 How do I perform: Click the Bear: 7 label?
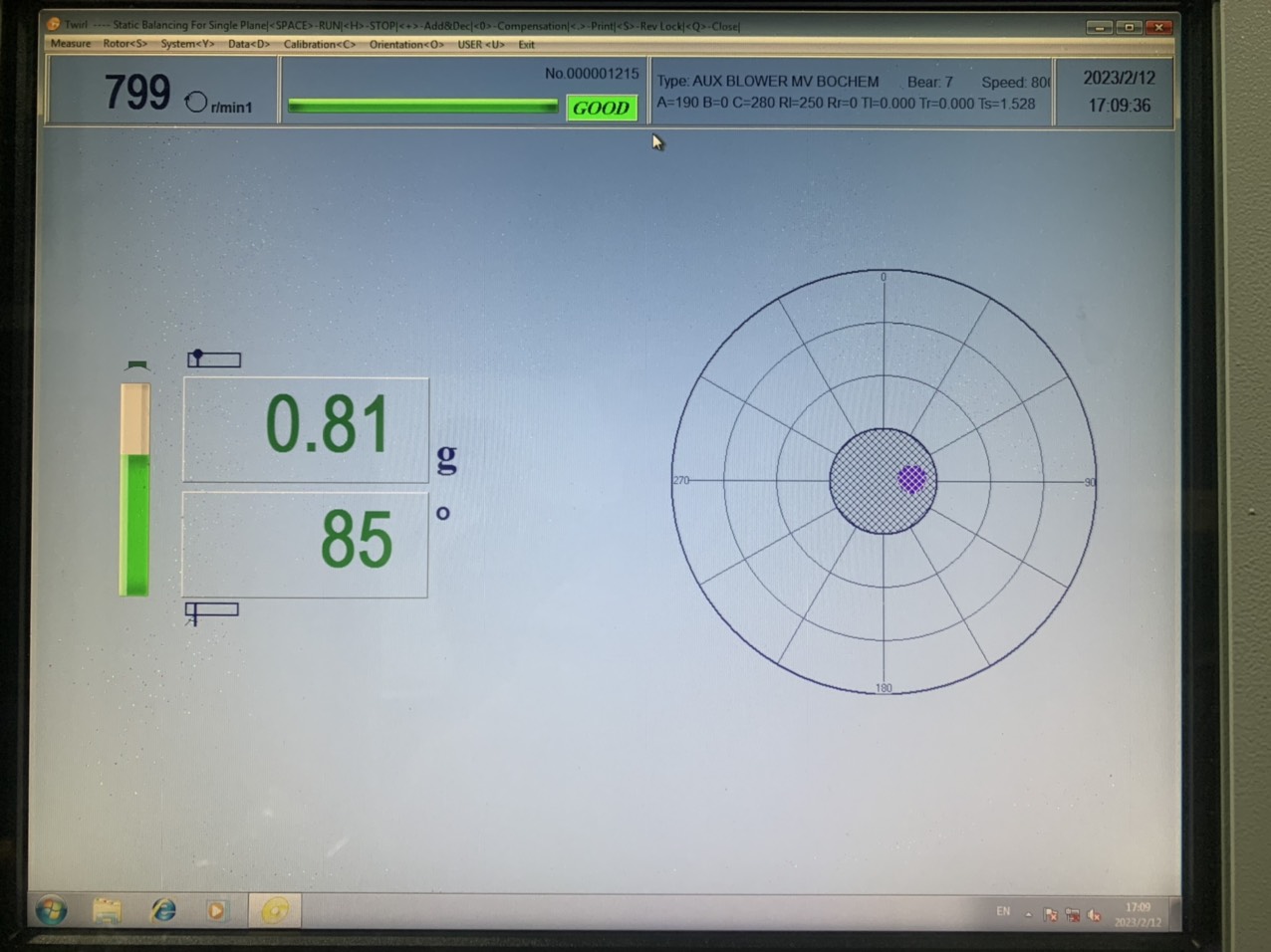[929, 82]
